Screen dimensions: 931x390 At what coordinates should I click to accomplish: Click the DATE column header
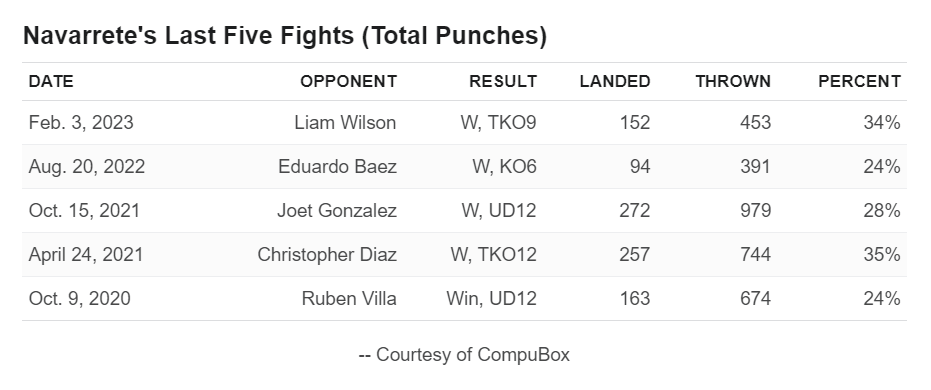coord(51,81)
